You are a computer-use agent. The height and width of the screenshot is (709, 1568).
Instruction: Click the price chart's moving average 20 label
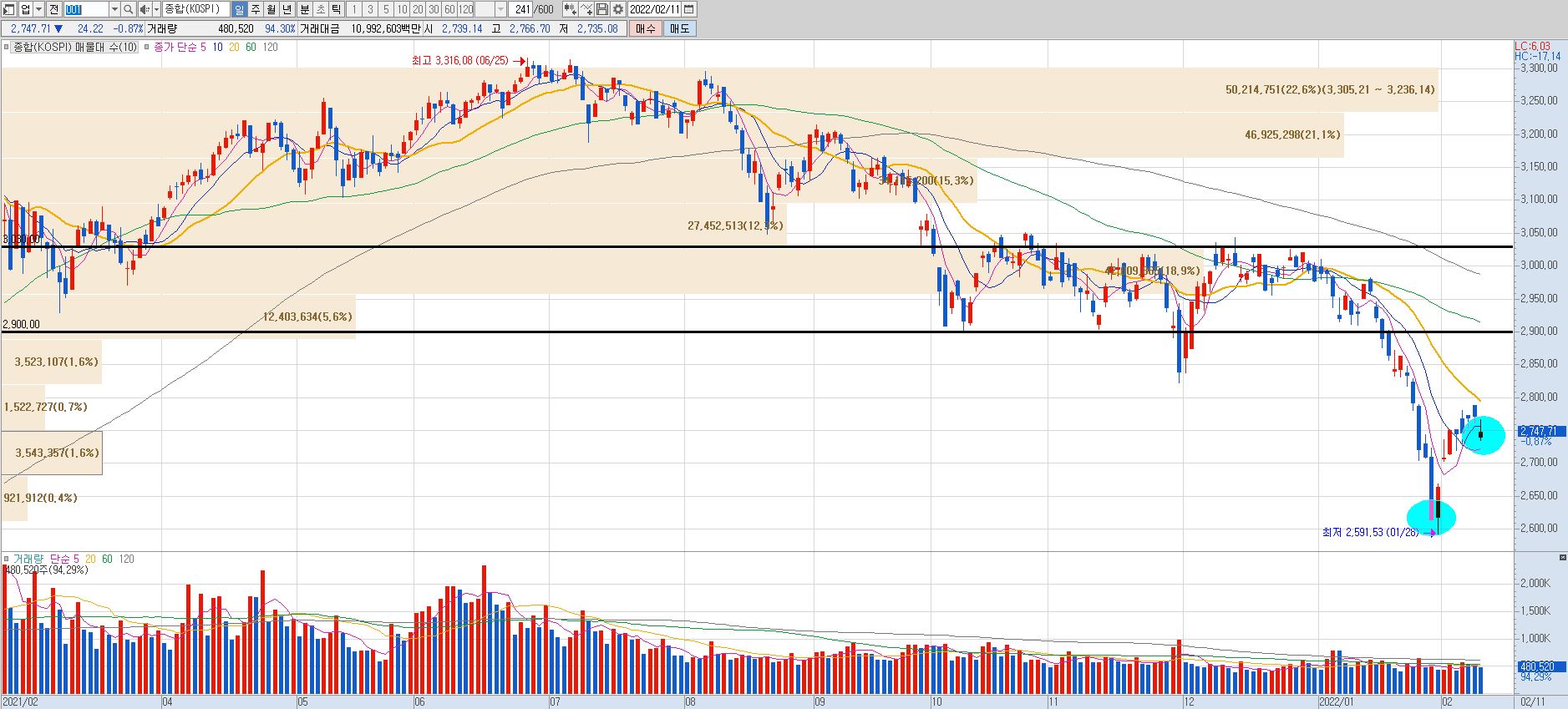[234, 47]
